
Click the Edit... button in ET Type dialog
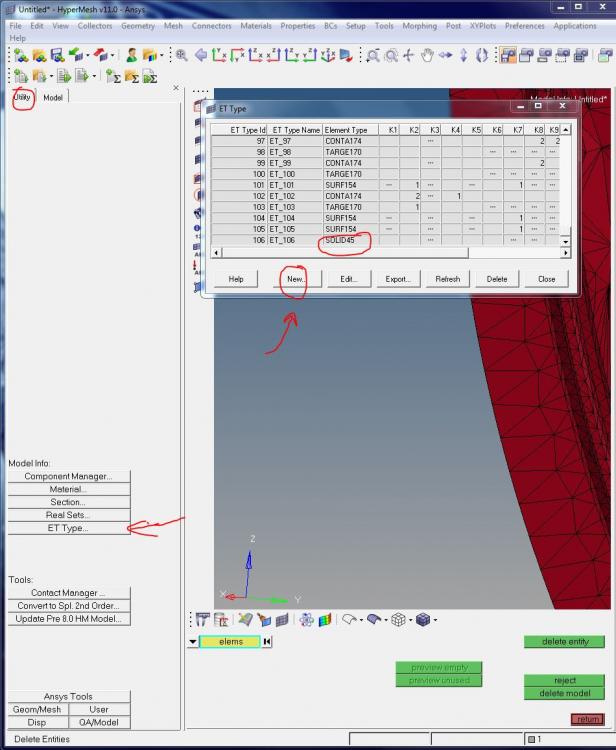click(x=349, y=279)
